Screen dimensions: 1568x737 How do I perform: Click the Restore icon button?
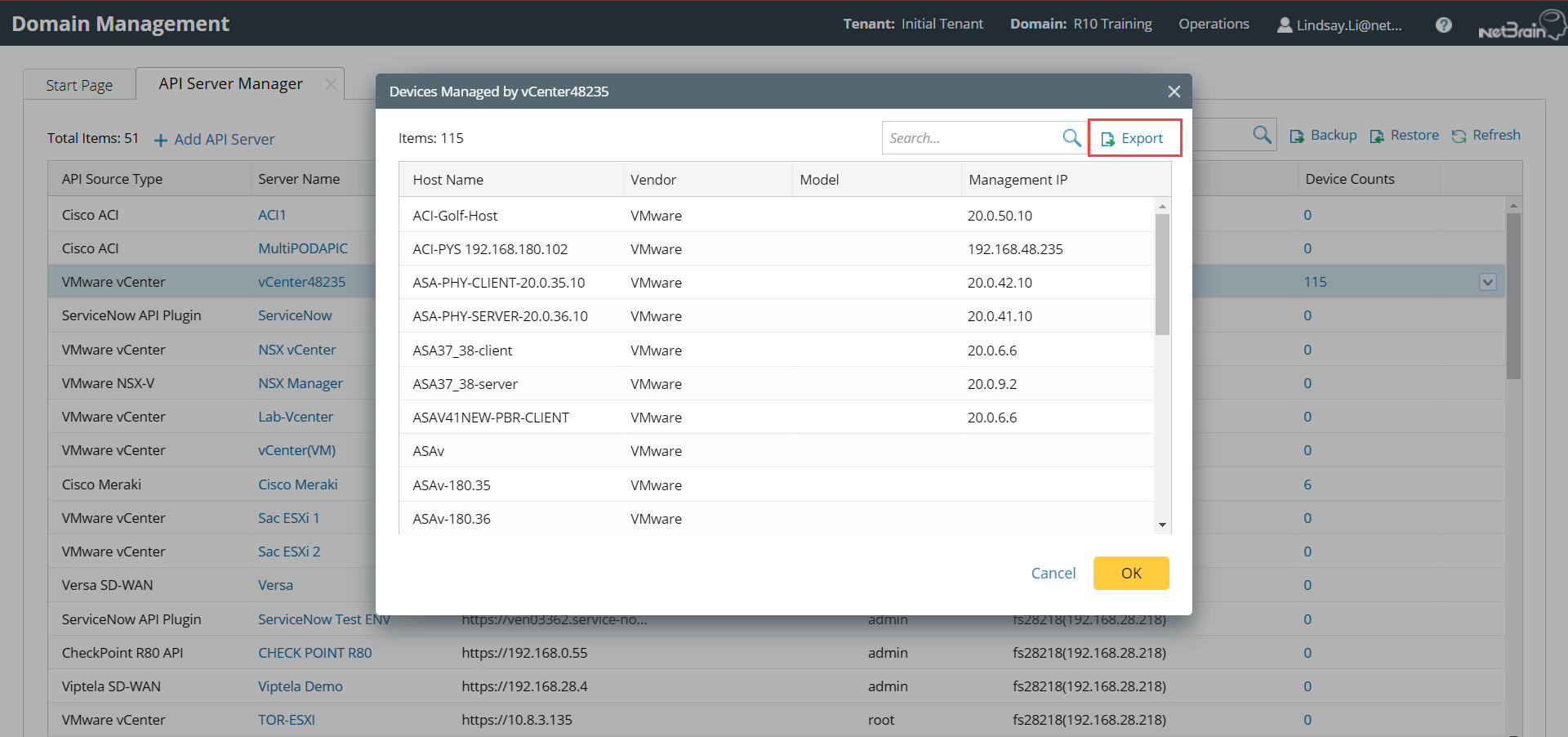(x=1377, y=136)
